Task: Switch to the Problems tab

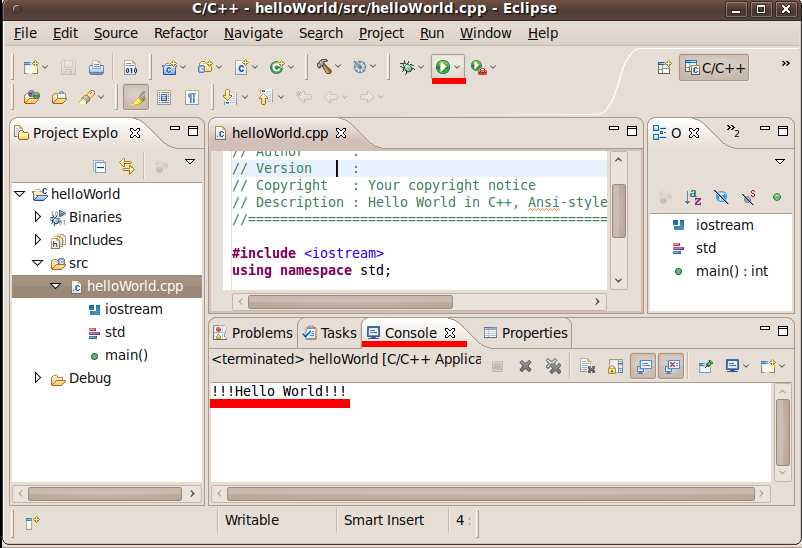Action: pyautogui.click(x=254, y=333)
